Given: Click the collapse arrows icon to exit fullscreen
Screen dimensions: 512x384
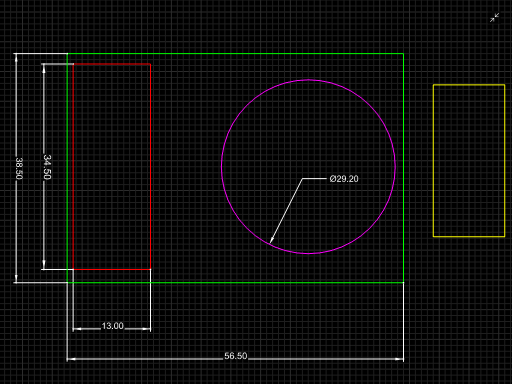Looking at the screenshot, I should click(494, 18).
